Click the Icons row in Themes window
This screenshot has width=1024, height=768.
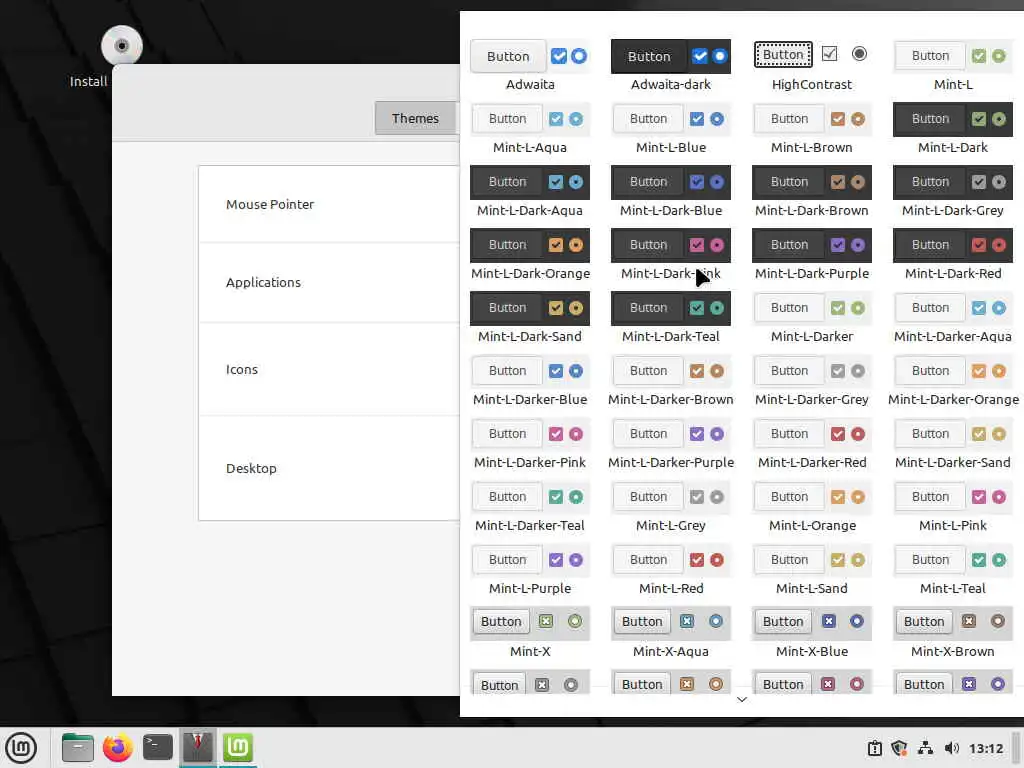pos(329,370)
